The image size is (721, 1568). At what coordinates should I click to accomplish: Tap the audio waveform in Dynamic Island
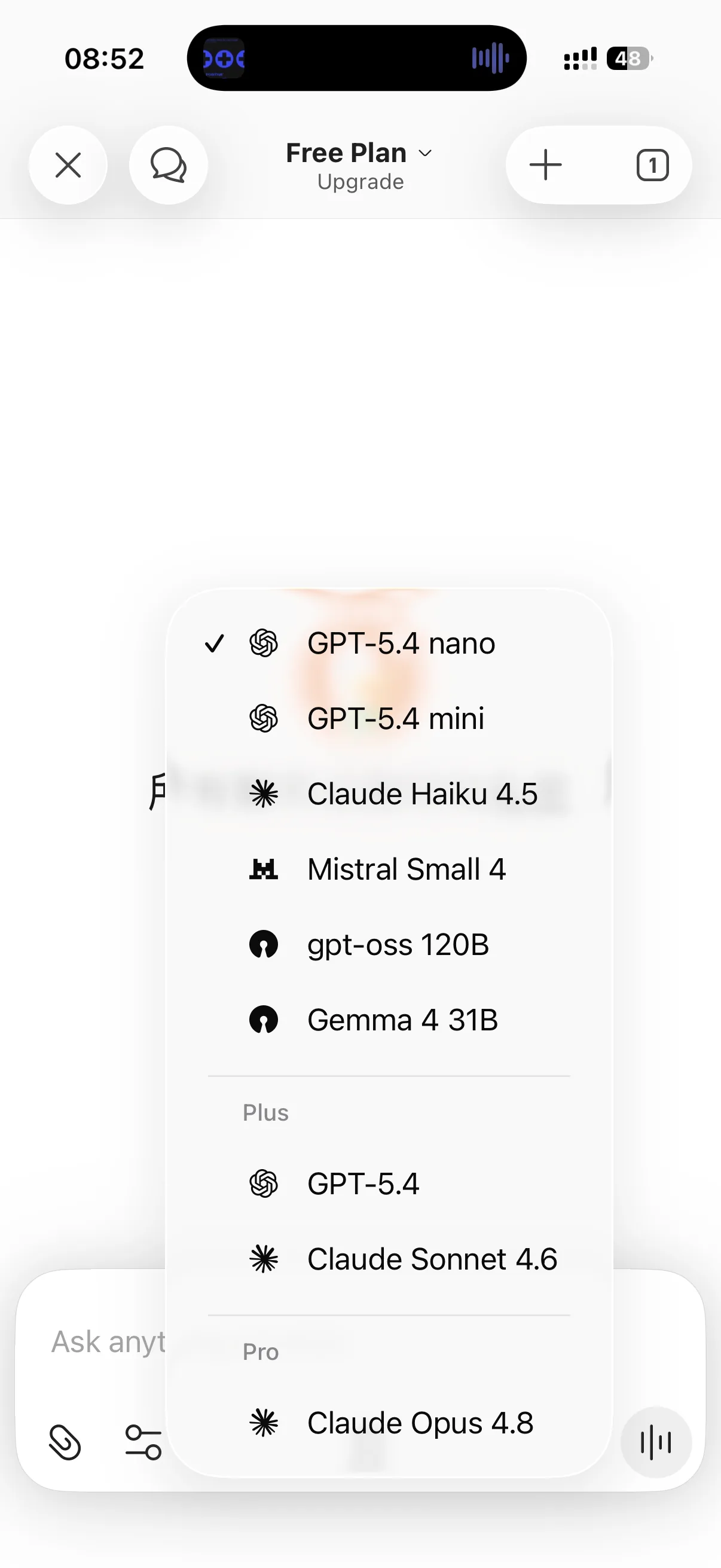click(x=490, y=59)
